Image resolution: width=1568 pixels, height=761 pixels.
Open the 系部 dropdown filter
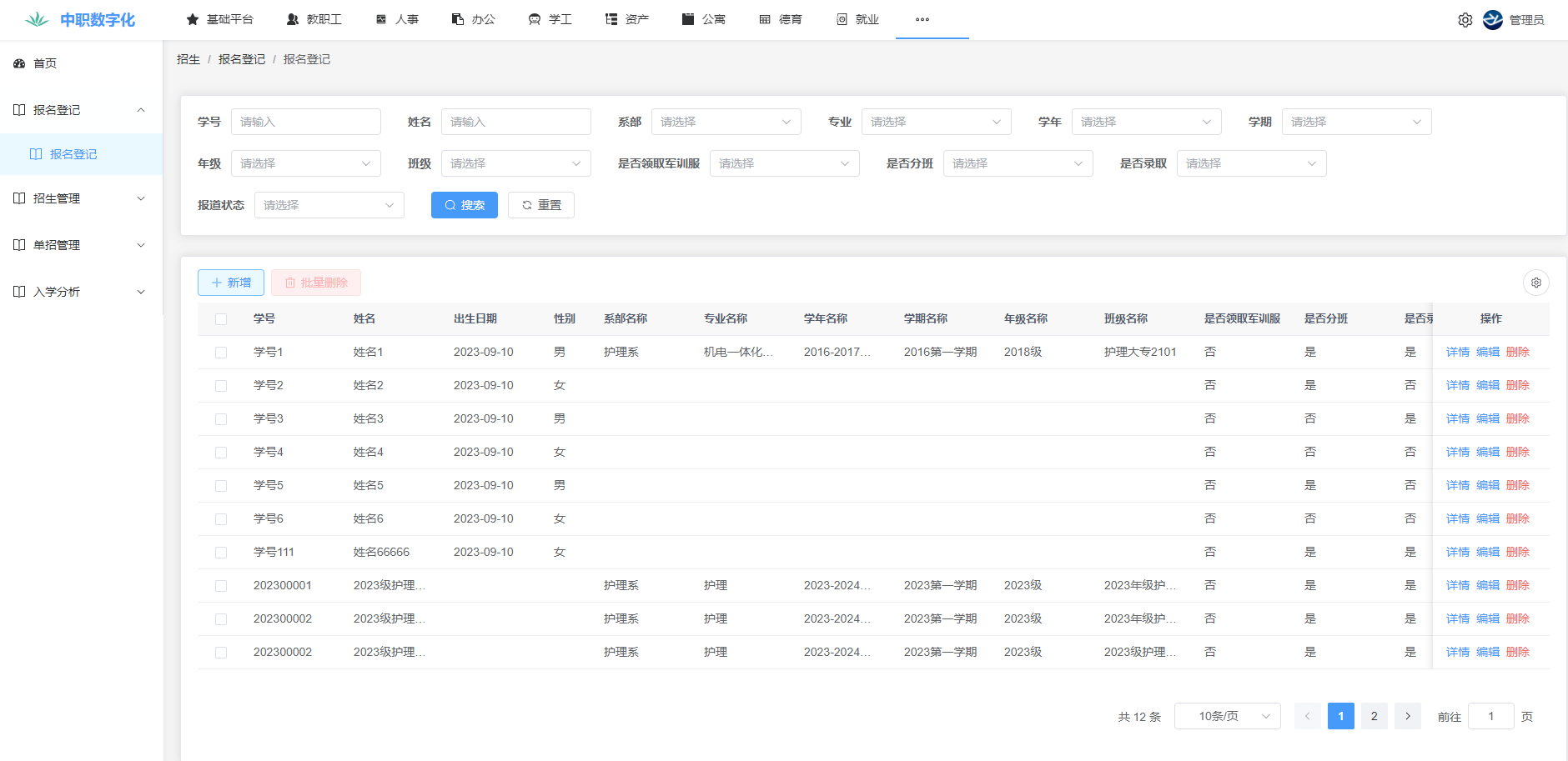point(726,122)
